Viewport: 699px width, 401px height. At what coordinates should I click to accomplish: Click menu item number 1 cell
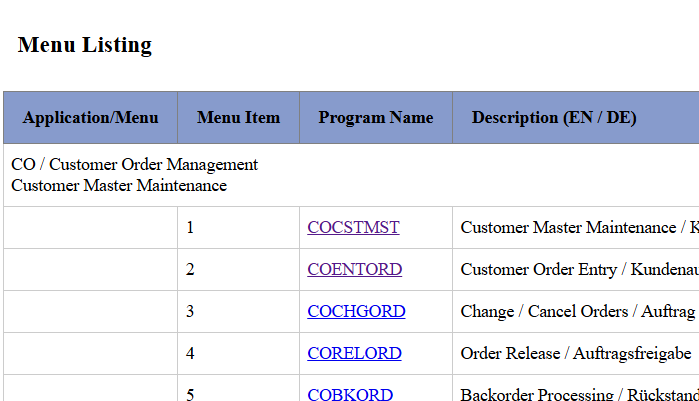tap(238, 228)
